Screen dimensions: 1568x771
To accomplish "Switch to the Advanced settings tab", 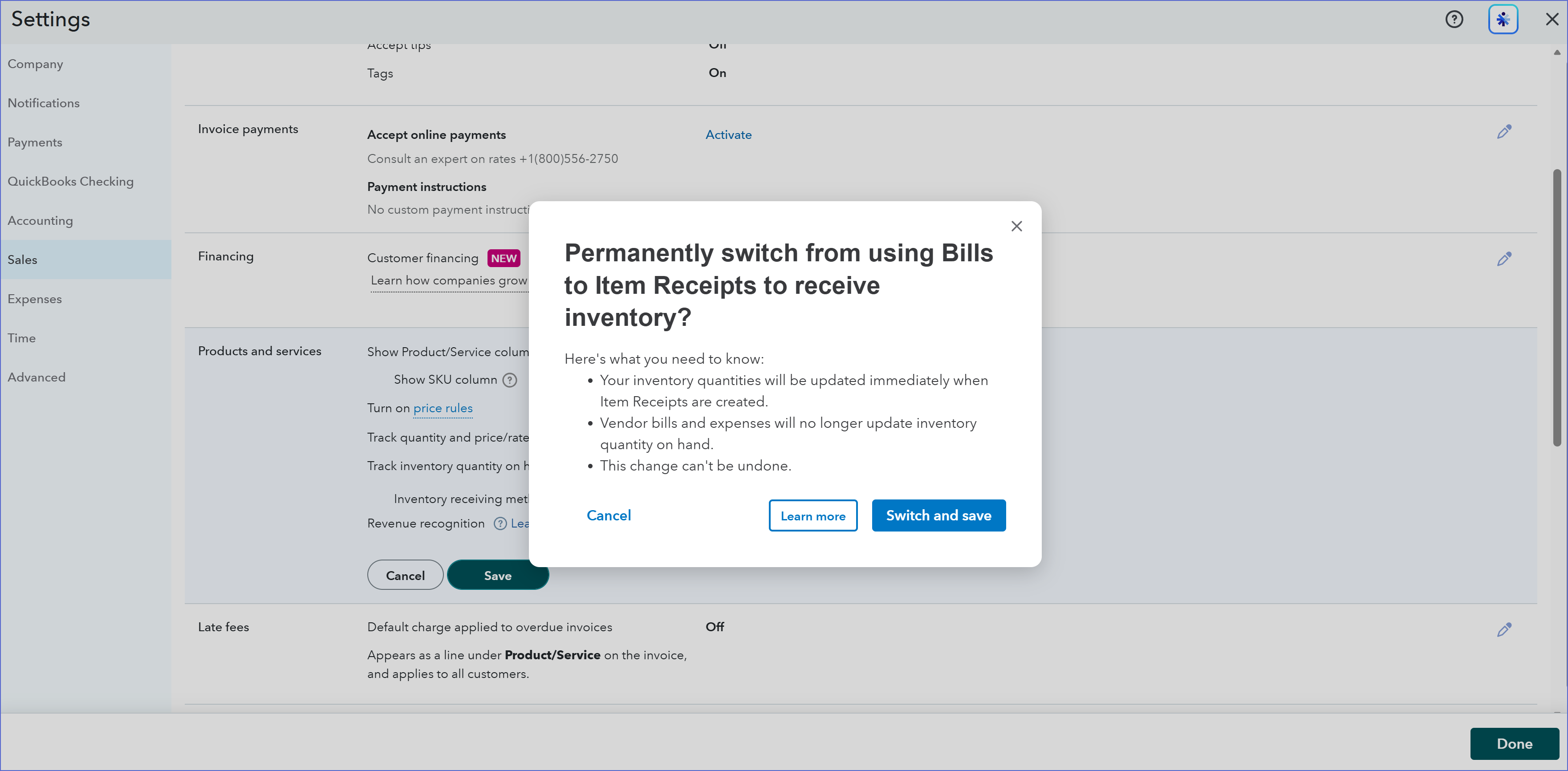I will click(37, 377).
